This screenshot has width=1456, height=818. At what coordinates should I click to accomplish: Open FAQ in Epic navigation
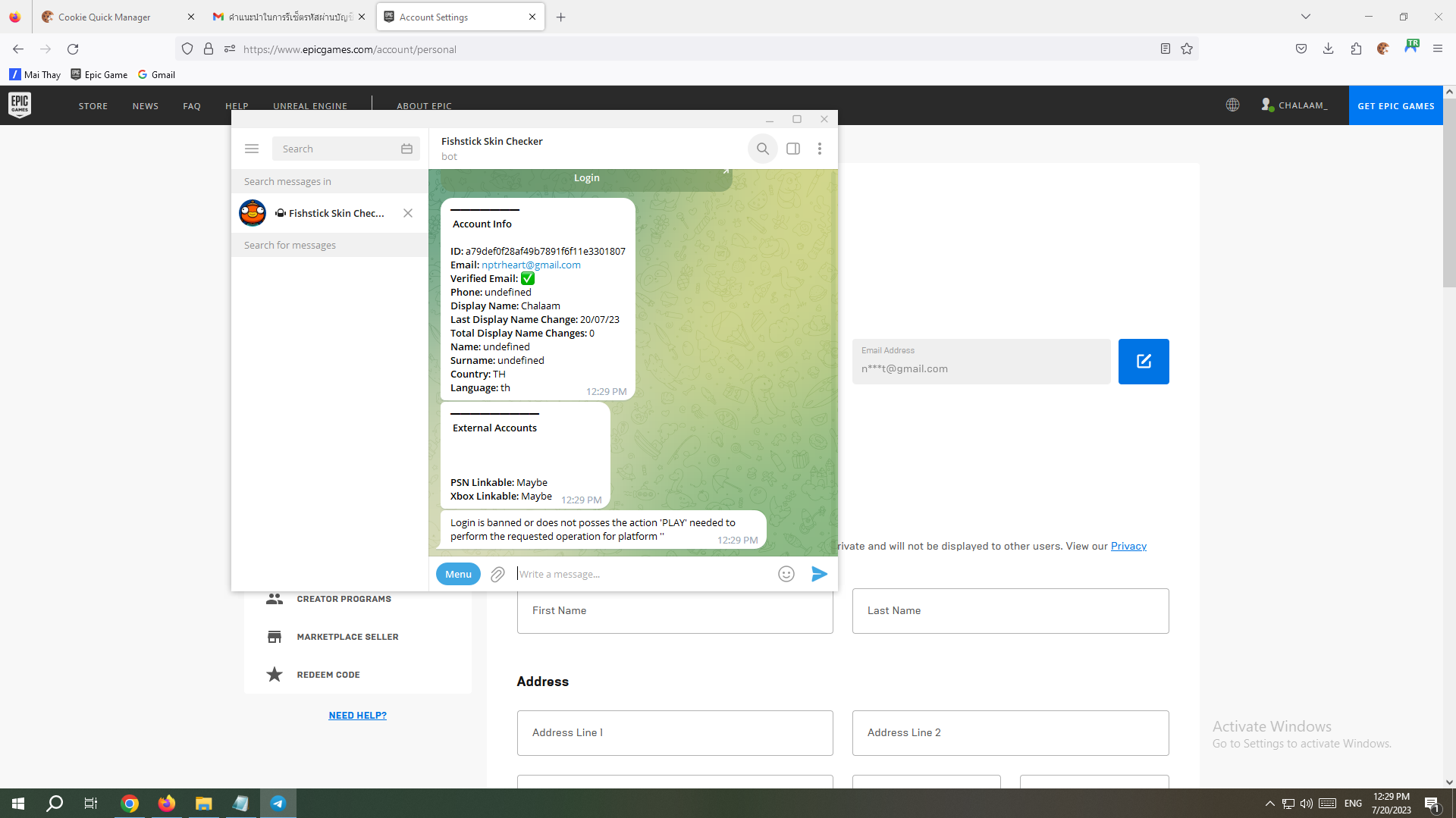click(192, 106)
